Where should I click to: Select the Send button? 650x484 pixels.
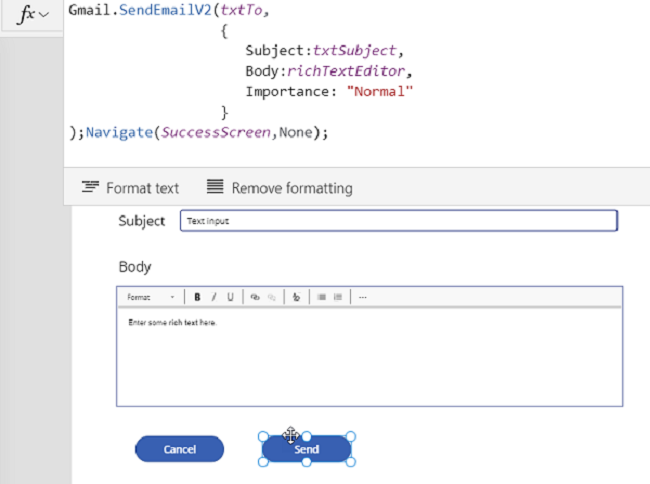pyautogui.click(x=307, y=449)
